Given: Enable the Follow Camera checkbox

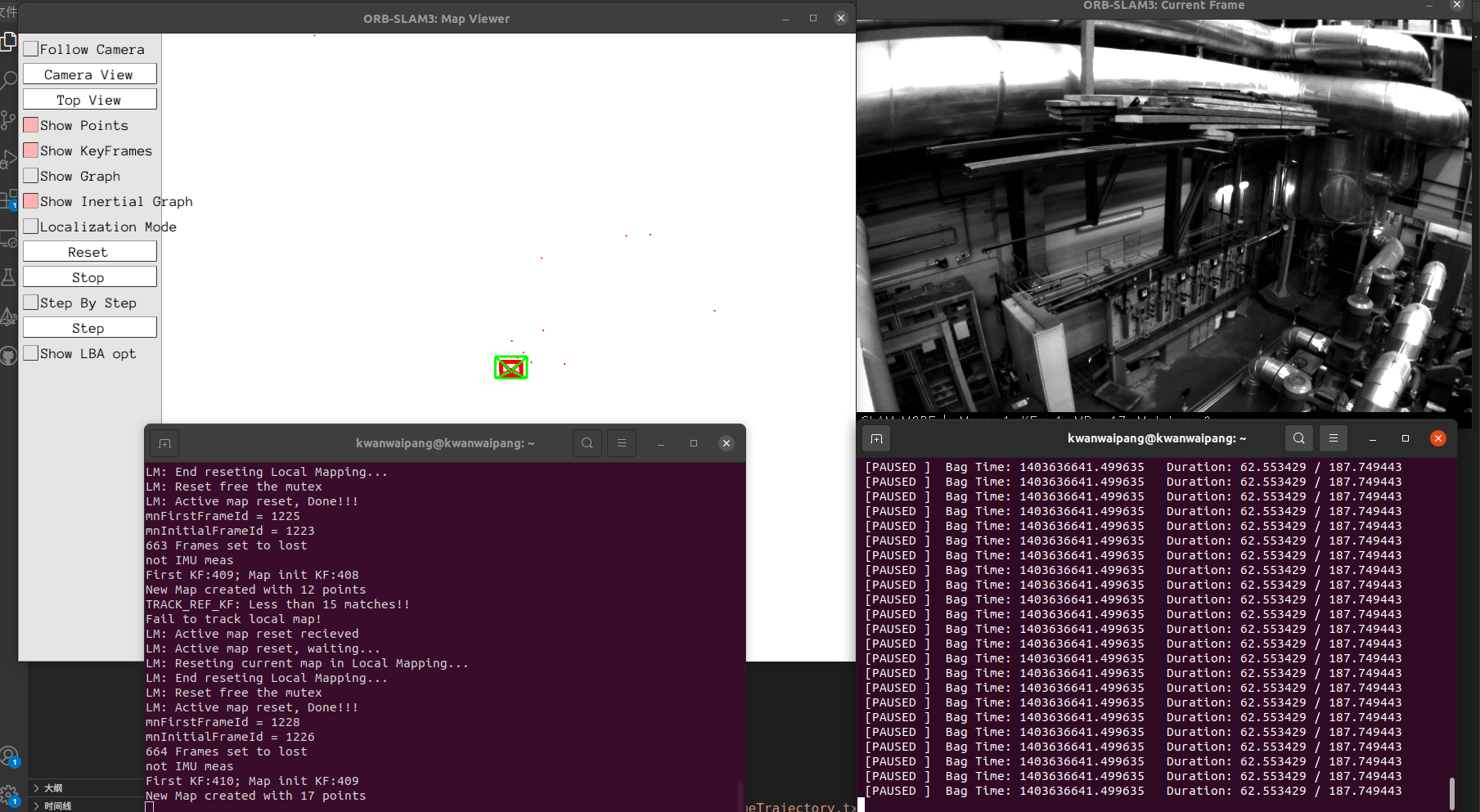Looking at the screenshot, I should click(31, 49).
